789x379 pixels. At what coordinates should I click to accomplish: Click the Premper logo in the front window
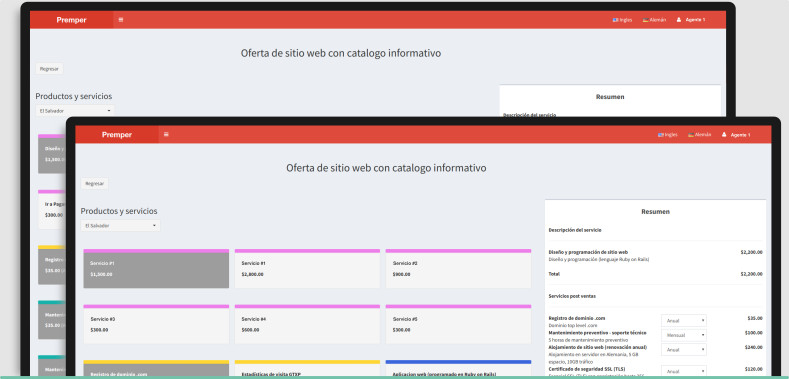[x=117, y=135]
